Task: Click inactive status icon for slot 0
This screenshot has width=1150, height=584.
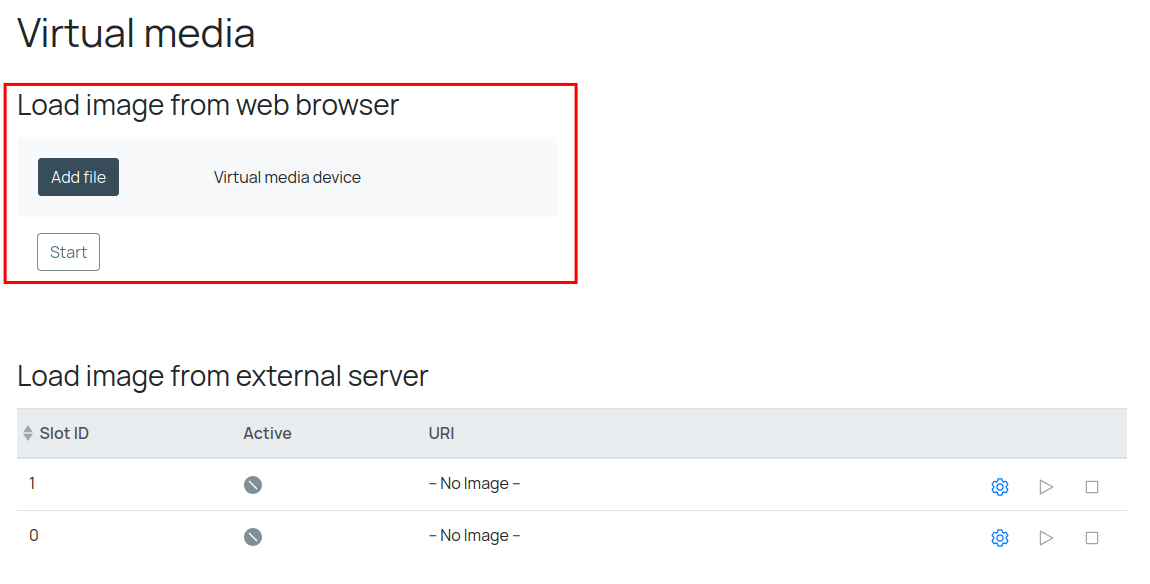Action: 253,537
